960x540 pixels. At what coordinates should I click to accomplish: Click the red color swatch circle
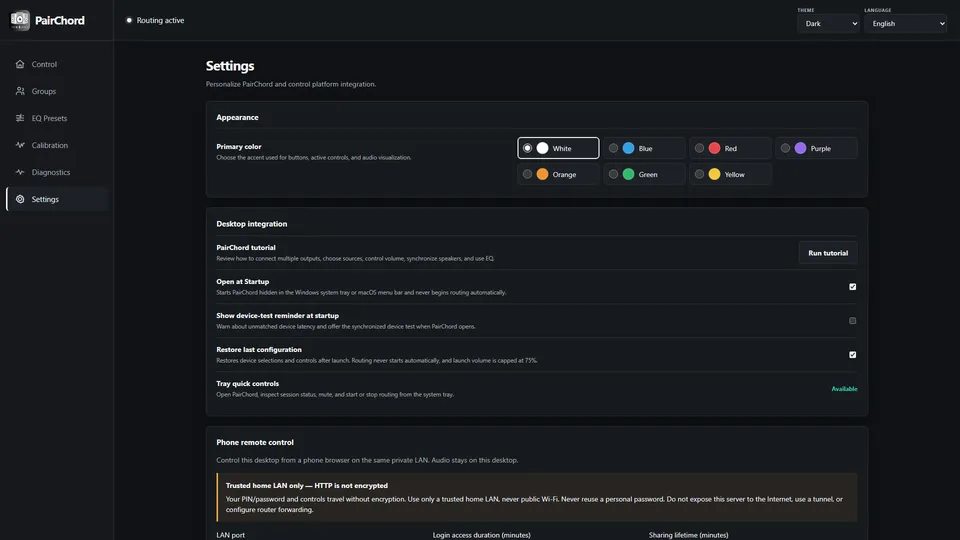(x=714, y=148)
